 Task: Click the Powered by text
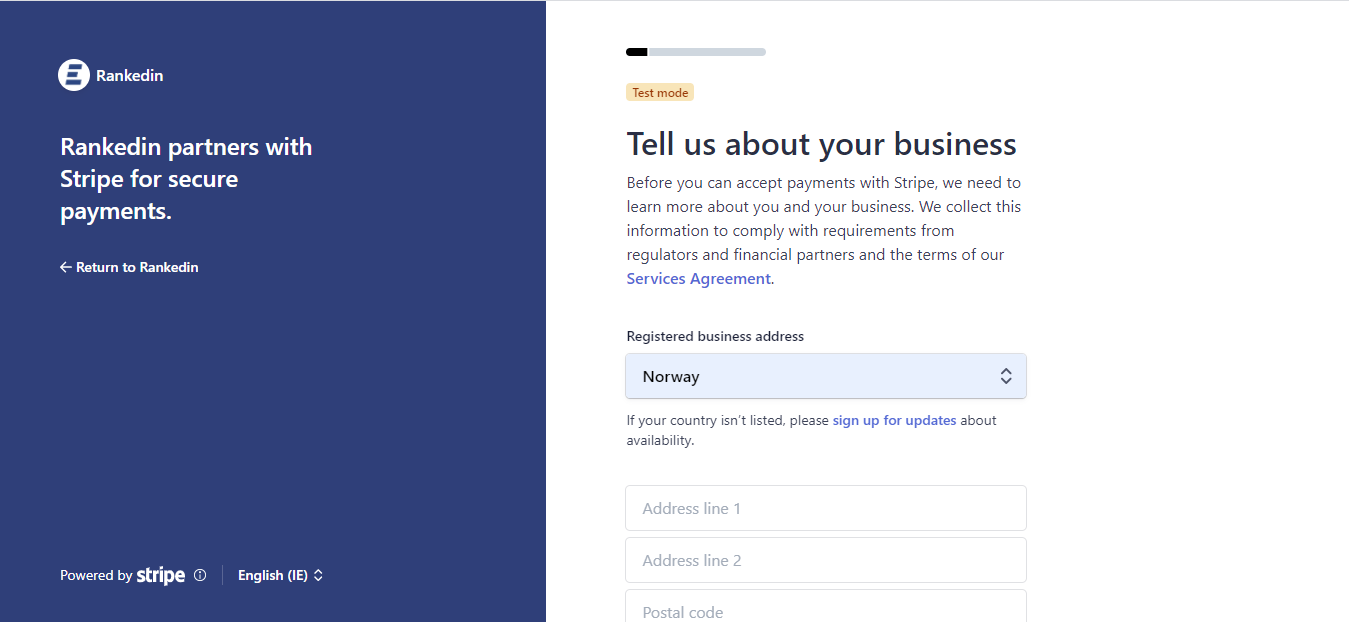pyautogui.click(x=96, y=575)
